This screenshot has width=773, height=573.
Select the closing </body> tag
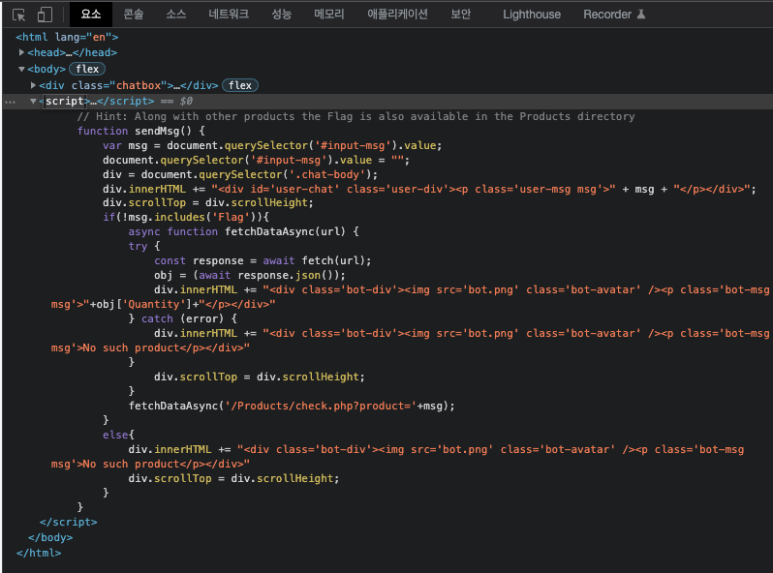click(50, 537)
